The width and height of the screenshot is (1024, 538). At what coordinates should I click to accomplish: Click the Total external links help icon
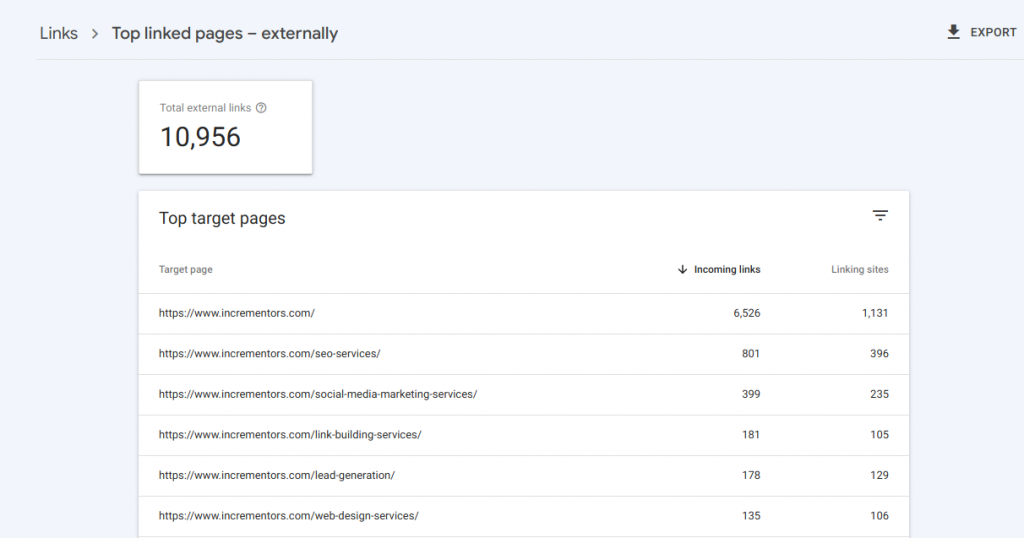click(261, 108)
